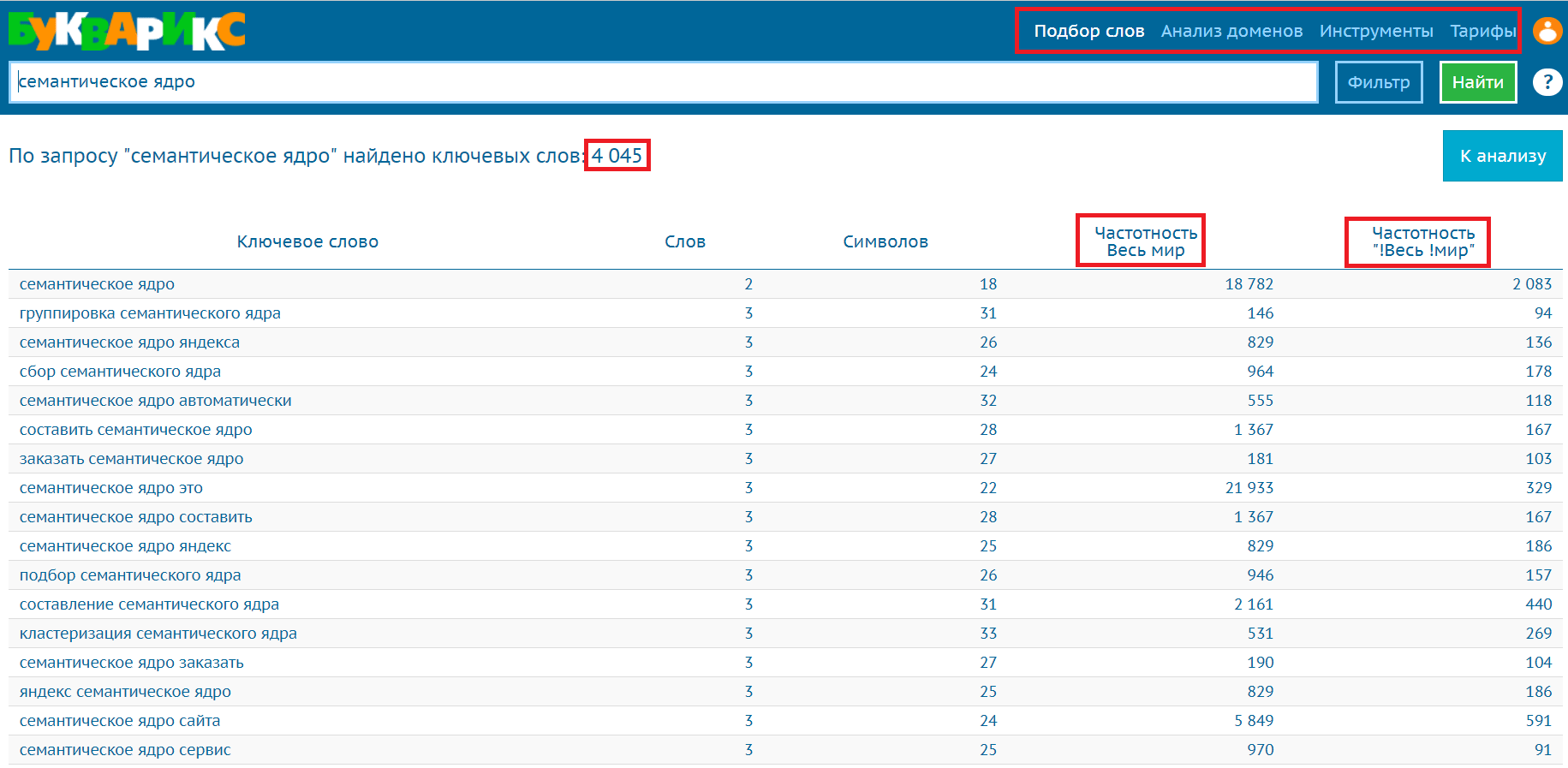Click frequency value 2 161

pos(1254,604)
